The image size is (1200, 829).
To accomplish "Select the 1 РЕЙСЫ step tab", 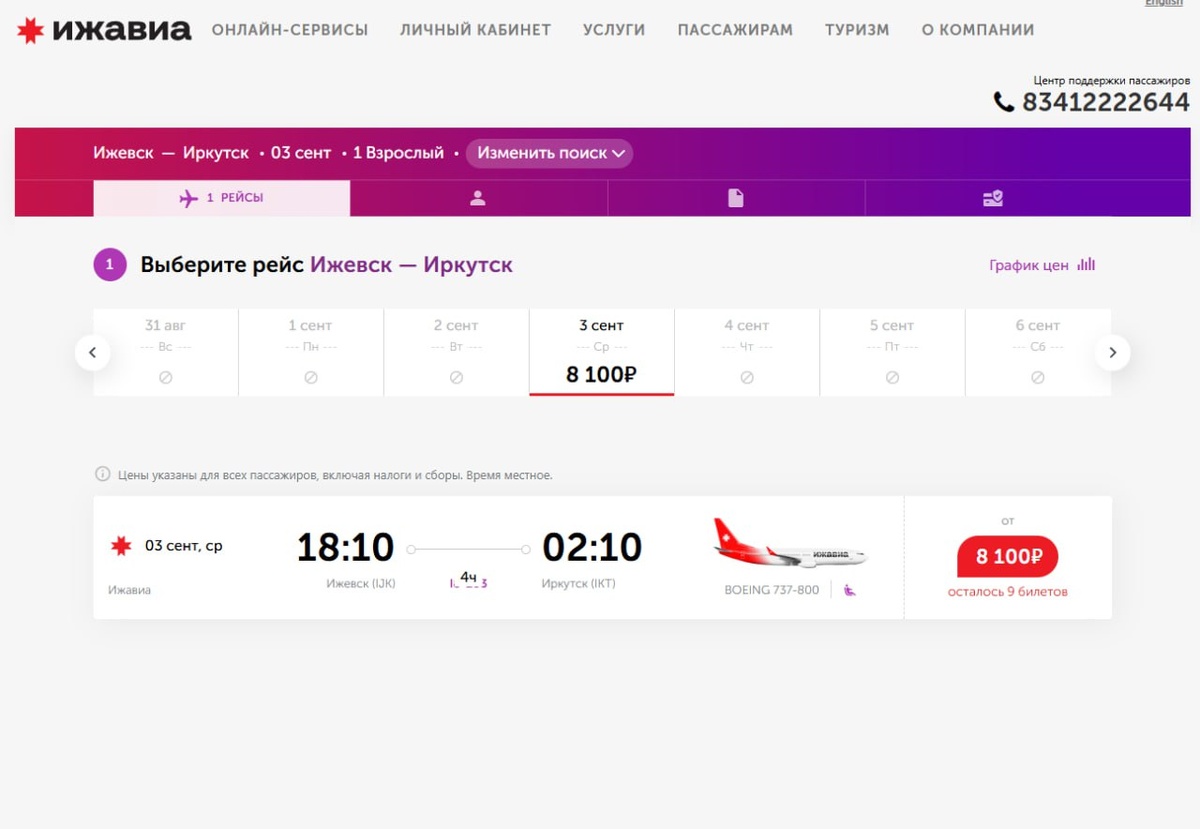I will [x=222, y=198].
